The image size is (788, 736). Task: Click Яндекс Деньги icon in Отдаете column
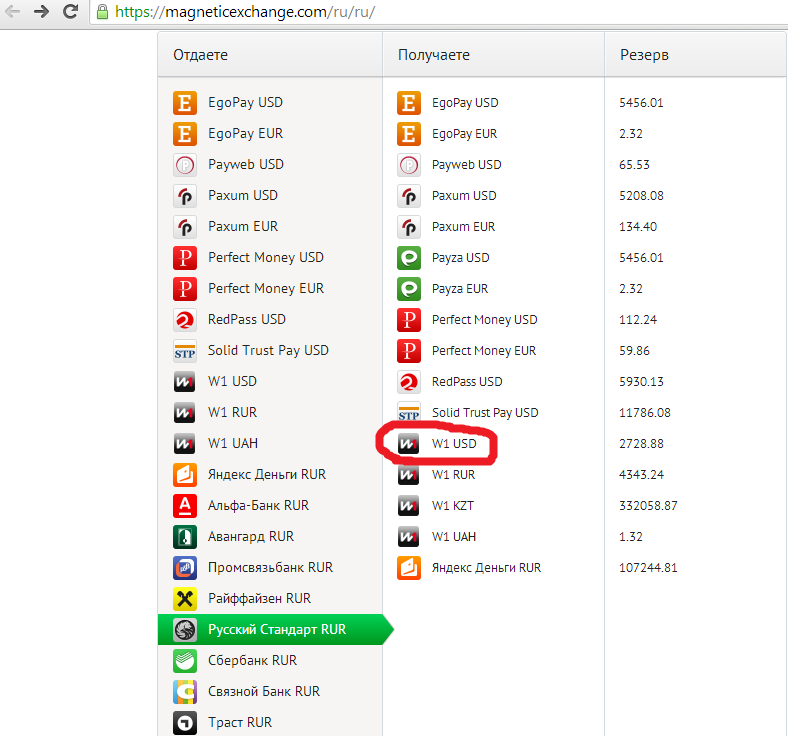[x=185, y=475]
